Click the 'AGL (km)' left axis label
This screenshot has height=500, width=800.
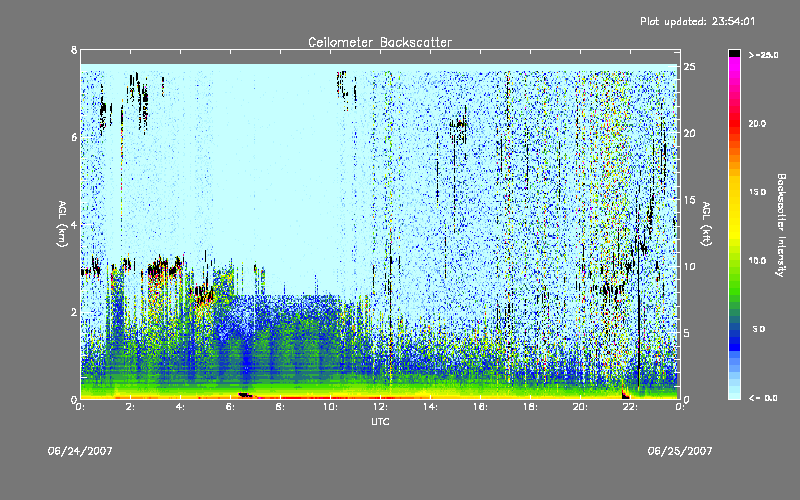point(62,224)
